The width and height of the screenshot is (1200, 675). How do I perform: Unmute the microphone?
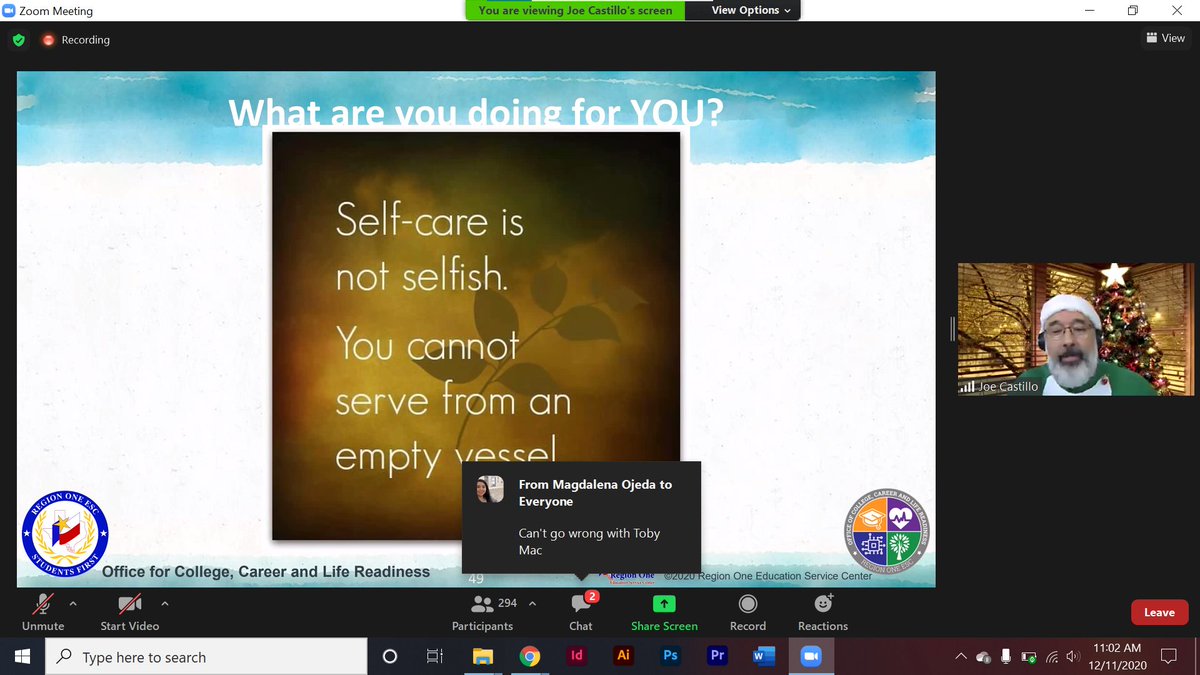pyautogui.click(x=43, y=611)
